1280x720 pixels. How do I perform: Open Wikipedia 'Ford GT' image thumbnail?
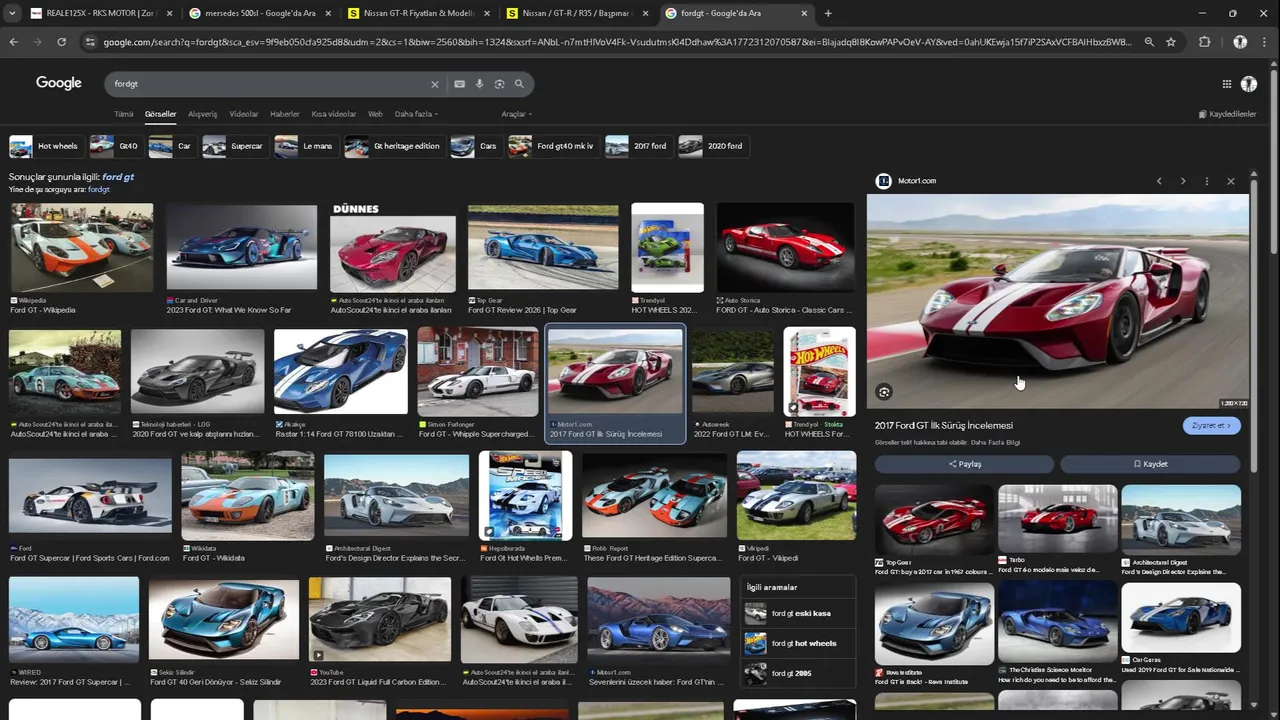(81, 248)
